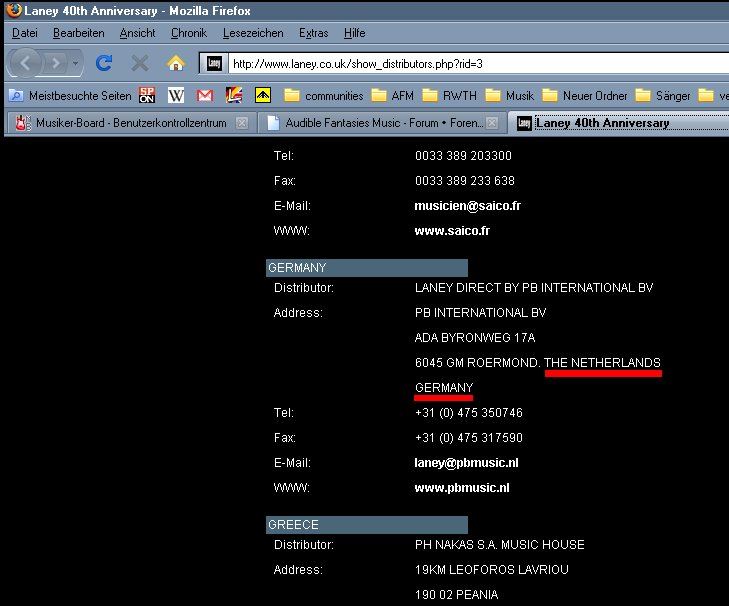The height and width of the screenshot is (606, 729).
Task: Open the Datei menu
Action: 25,33
